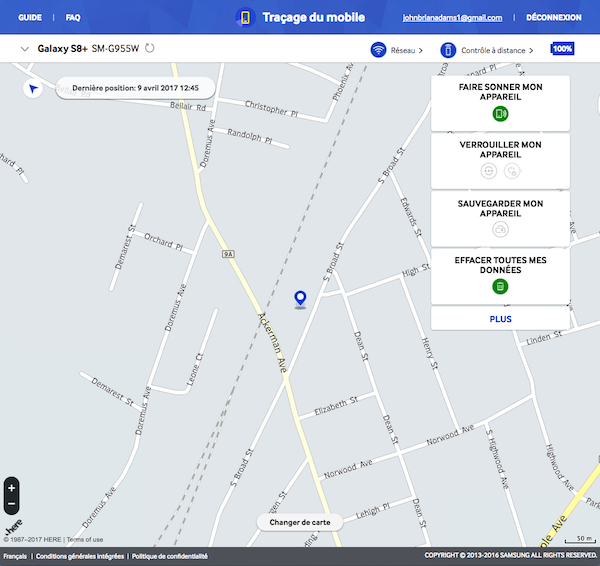Zoom out with the minus button
The image size is (600, 566).
coord(11,504)
